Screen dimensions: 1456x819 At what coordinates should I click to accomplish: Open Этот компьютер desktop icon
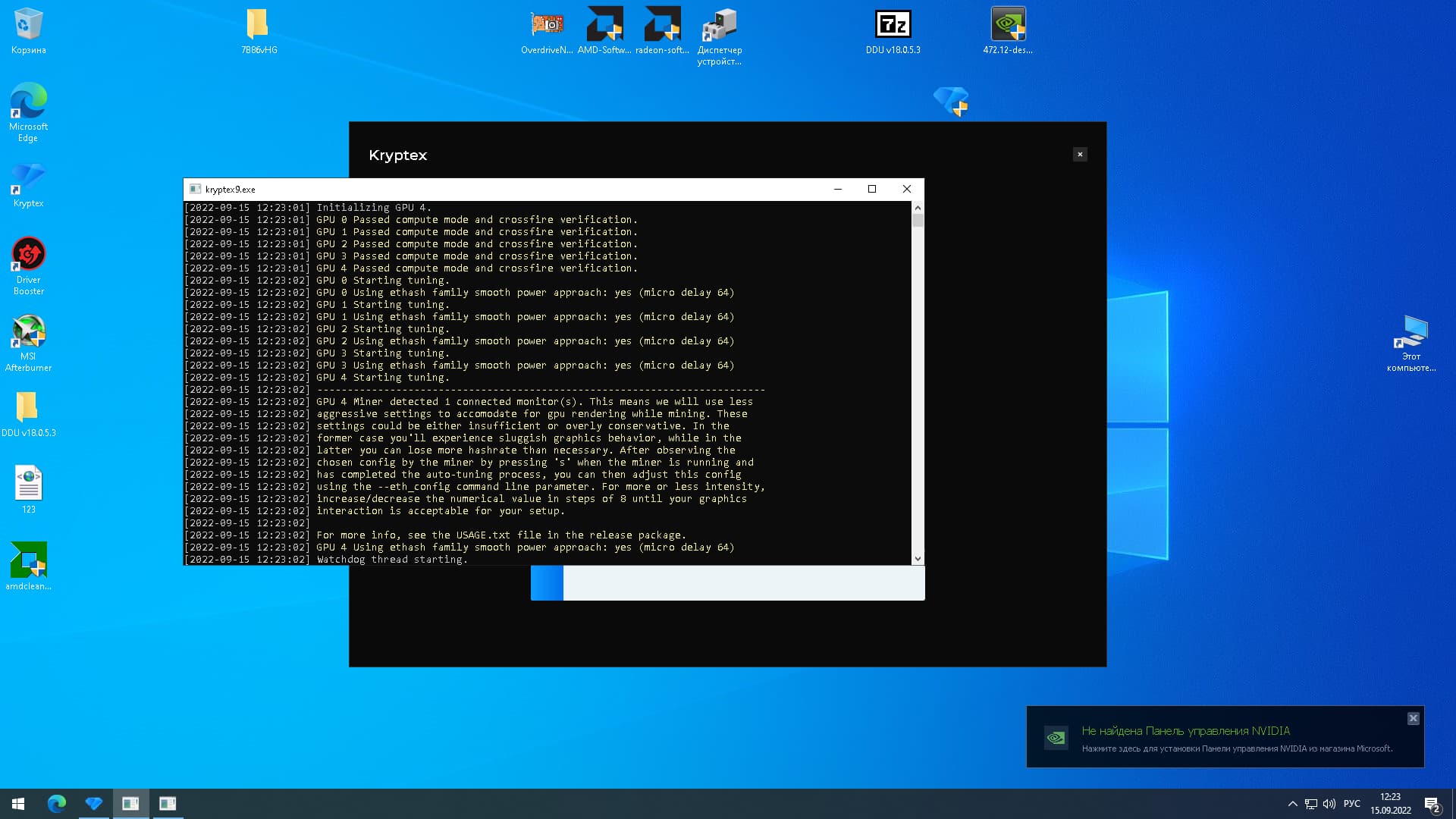click(x=1411, y=343)
